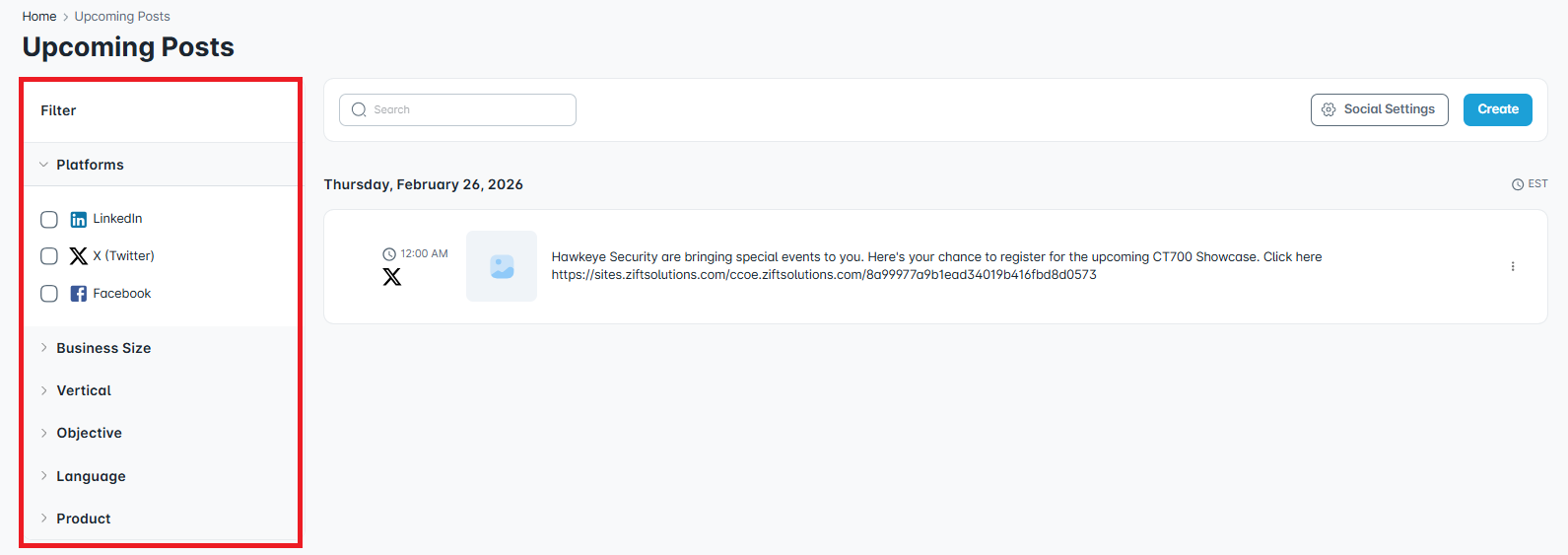This screenshot has height=555, width=1568.
Task: Click the LinkedIn logo icon
Action: (x=79, y=219)
